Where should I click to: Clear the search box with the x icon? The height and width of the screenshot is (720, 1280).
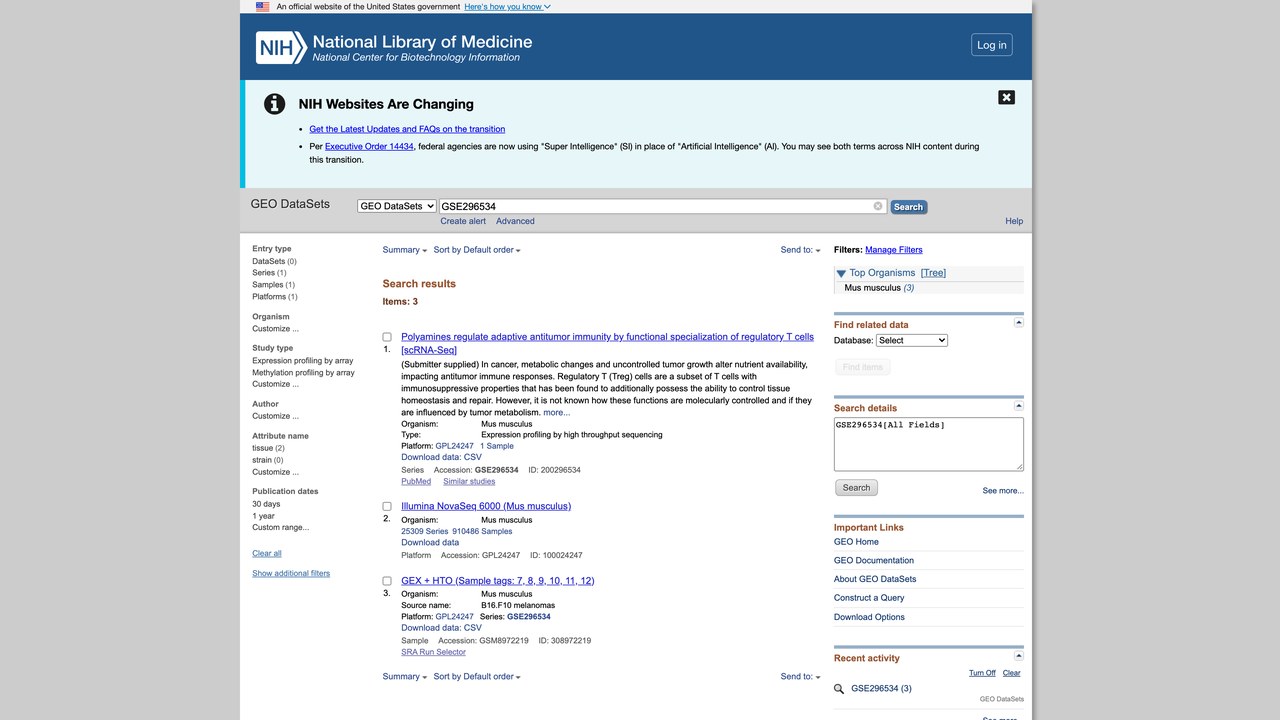pyautogui.click(x=878, y=206)
